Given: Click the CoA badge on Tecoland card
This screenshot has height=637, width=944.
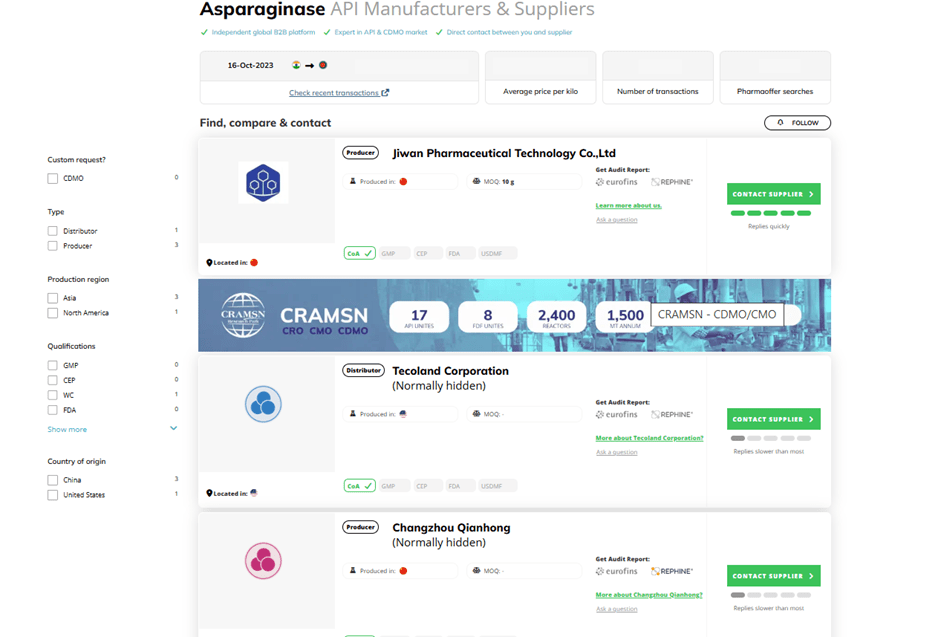Looking at the screenshot, I should pos(359,486).
